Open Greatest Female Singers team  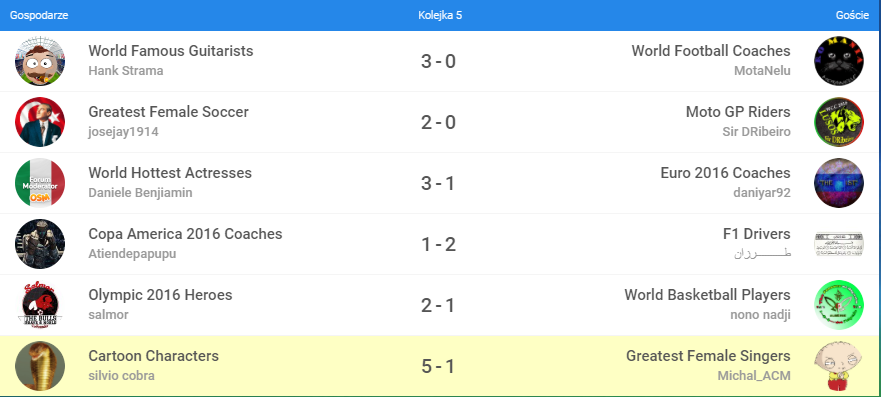pyautogui.click(x=708, y=356)
